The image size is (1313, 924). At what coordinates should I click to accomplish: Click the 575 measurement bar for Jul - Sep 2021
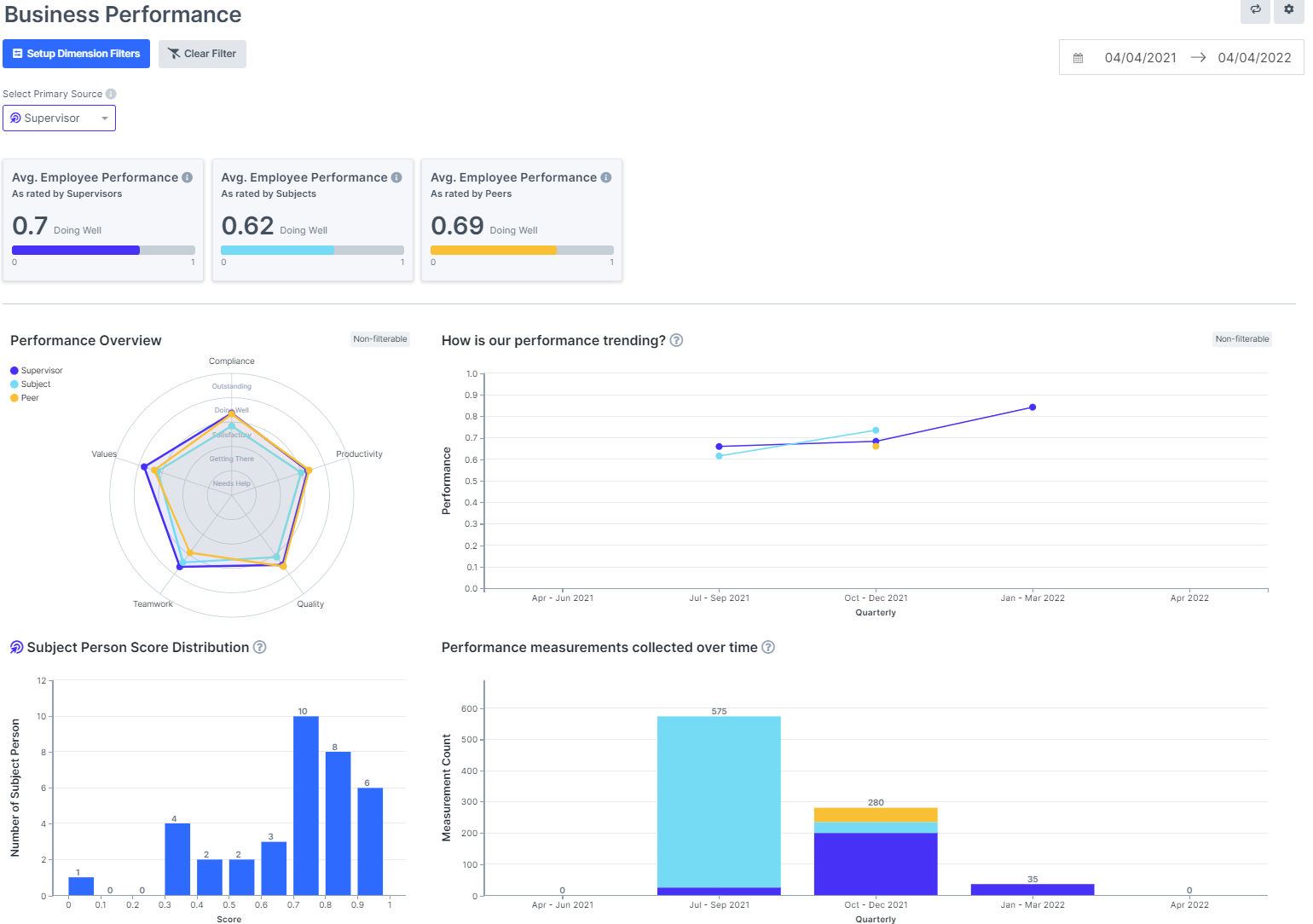[x=719, y=806]
